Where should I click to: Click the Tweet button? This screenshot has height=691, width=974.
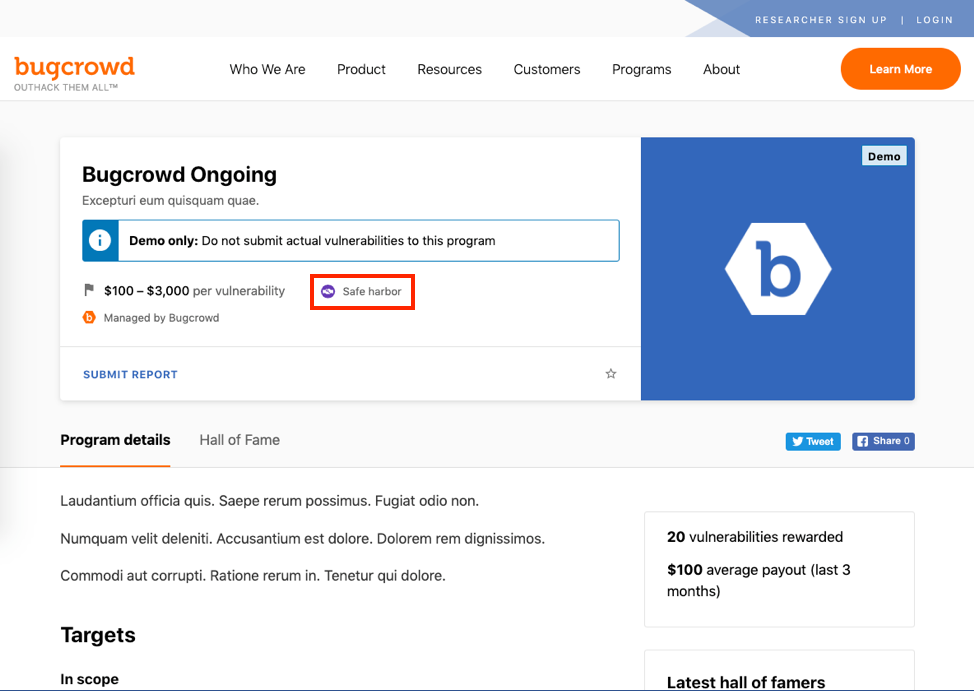pos(813,441)
